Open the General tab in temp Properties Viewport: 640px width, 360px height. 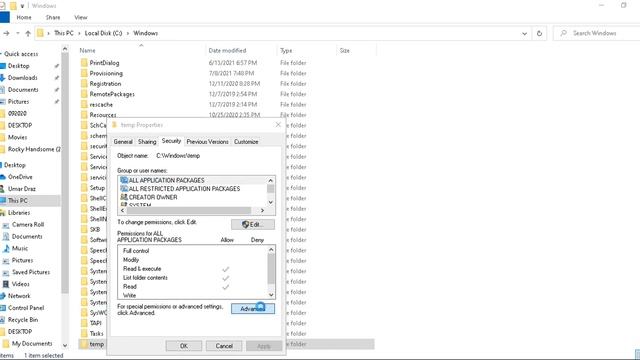[x=123, y=142]
